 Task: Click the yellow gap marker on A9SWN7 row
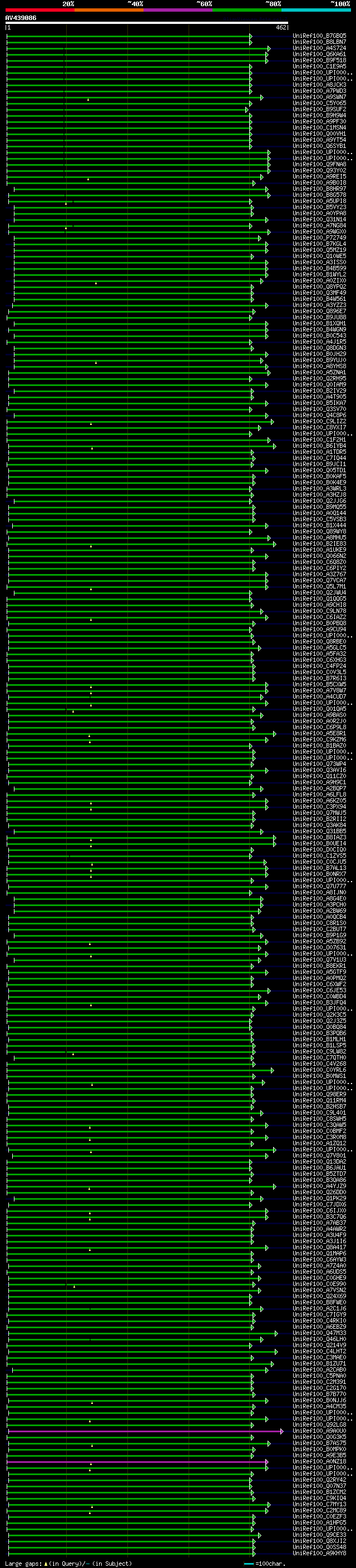(x=88, y=98)
